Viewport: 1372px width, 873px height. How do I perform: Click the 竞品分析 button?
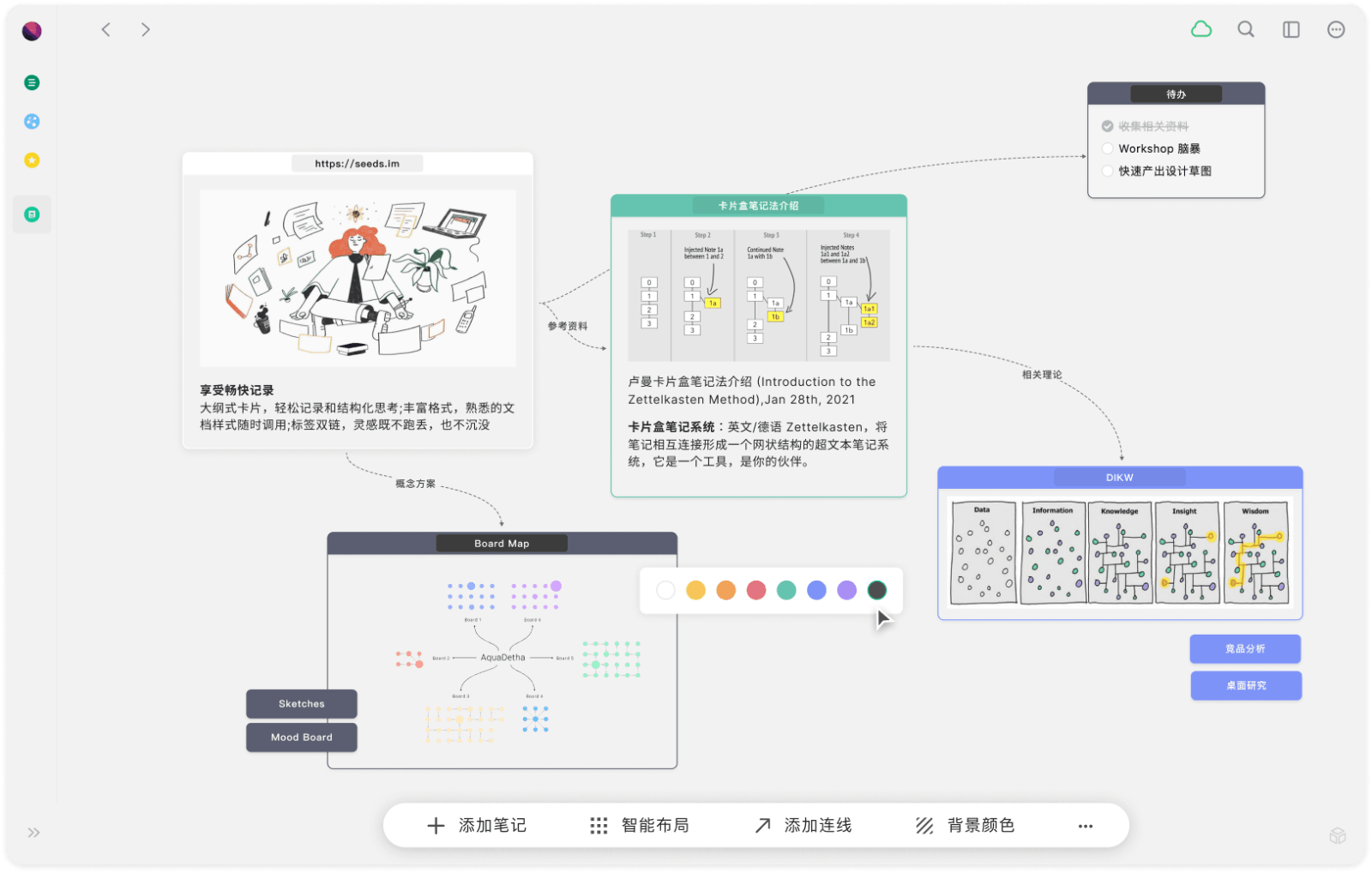[x=1245, y=648]
